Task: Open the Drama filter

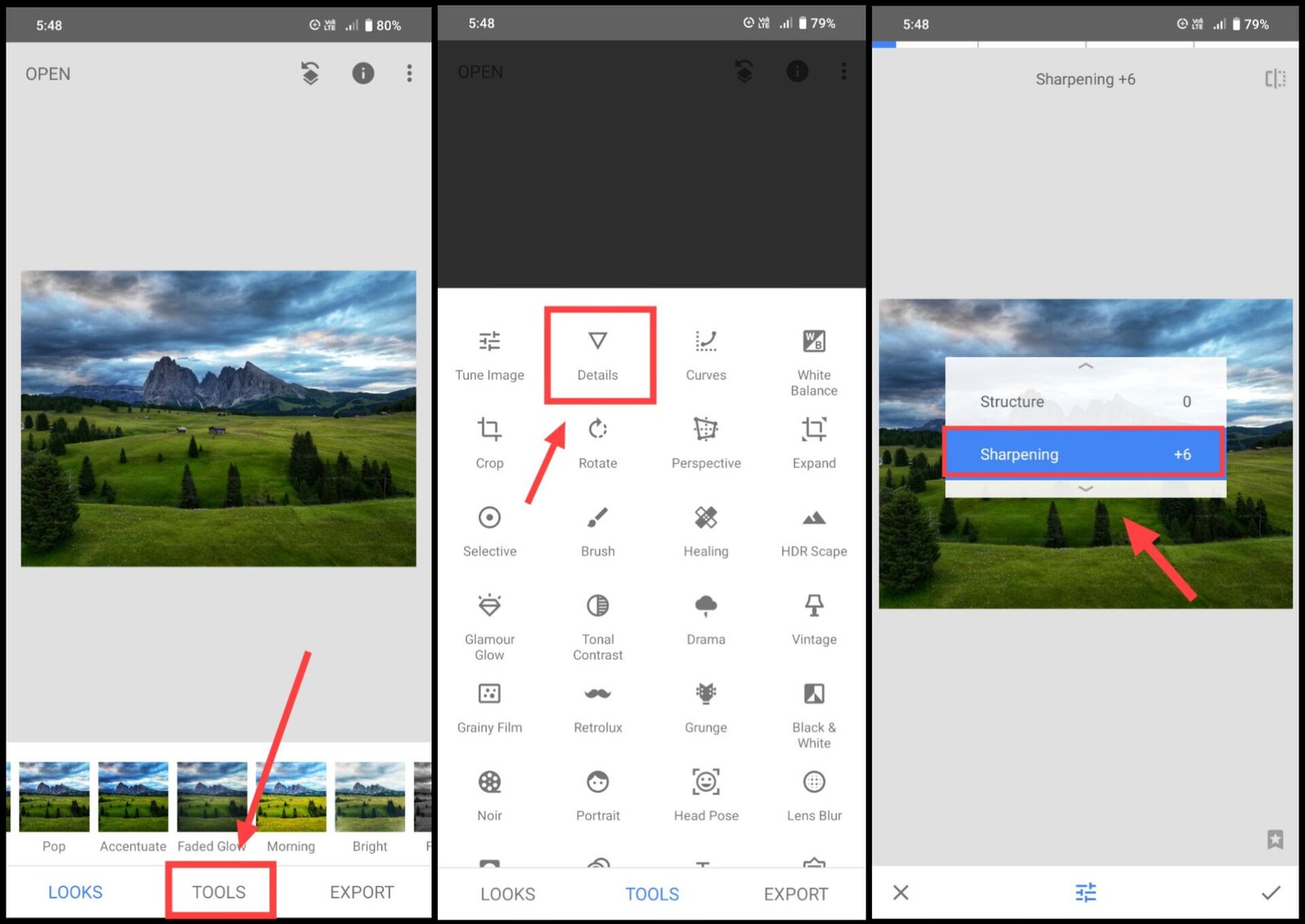Action: (x=706, y=620)
